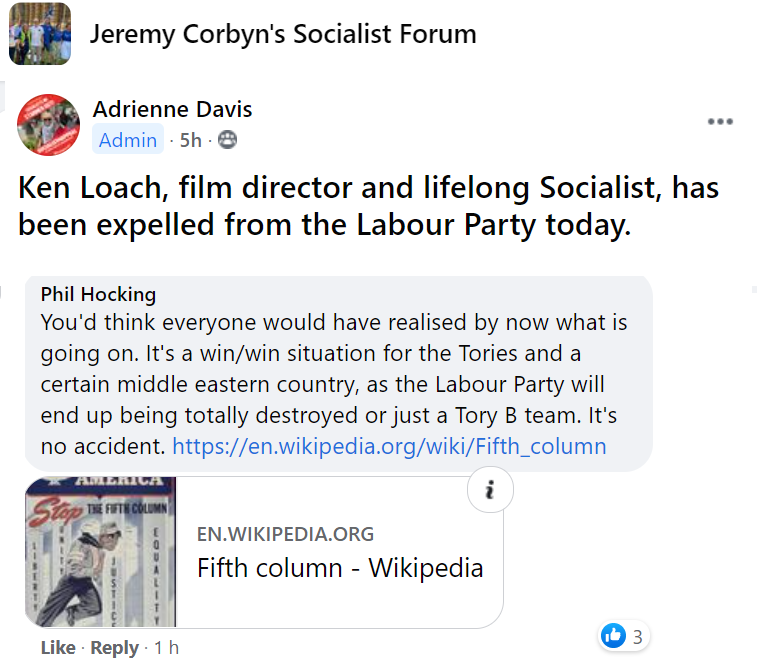The width and height of the screenshot is (757, 671).
Task: Click the info icon on the link preview
Action: click(x=490, y=490)
